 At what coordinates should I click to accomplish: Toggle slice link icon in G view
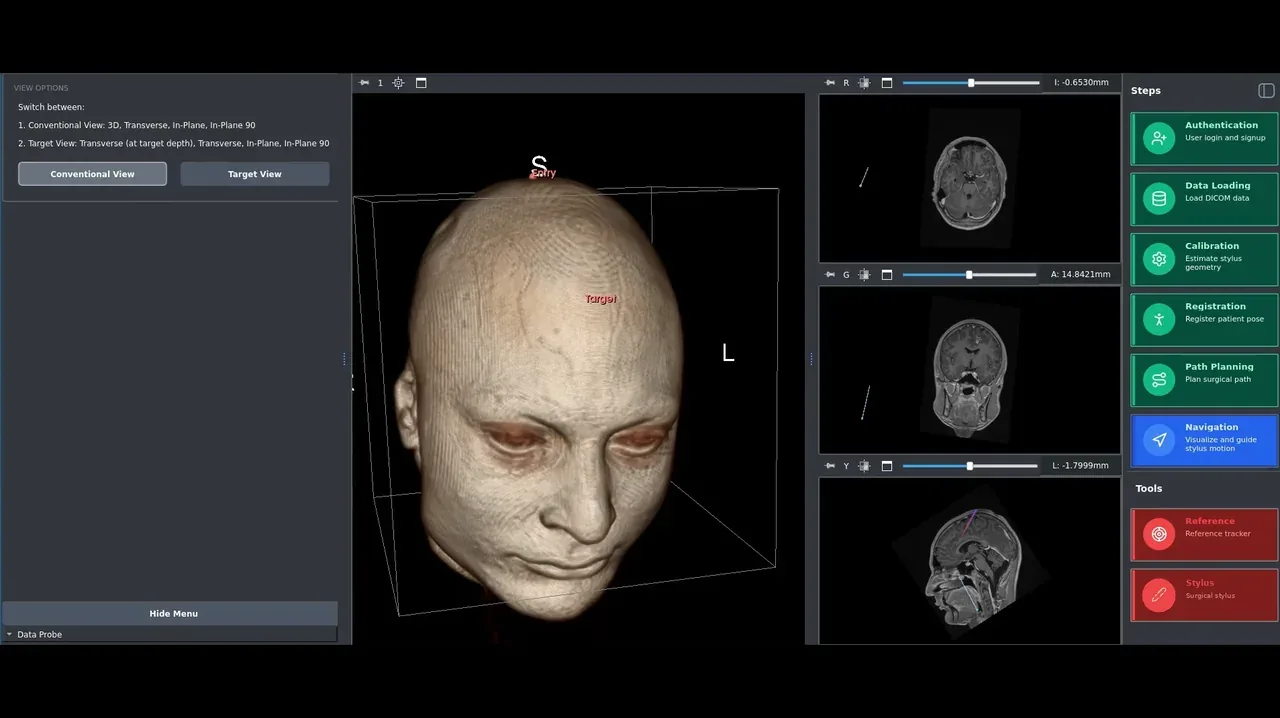pos(864,274)
